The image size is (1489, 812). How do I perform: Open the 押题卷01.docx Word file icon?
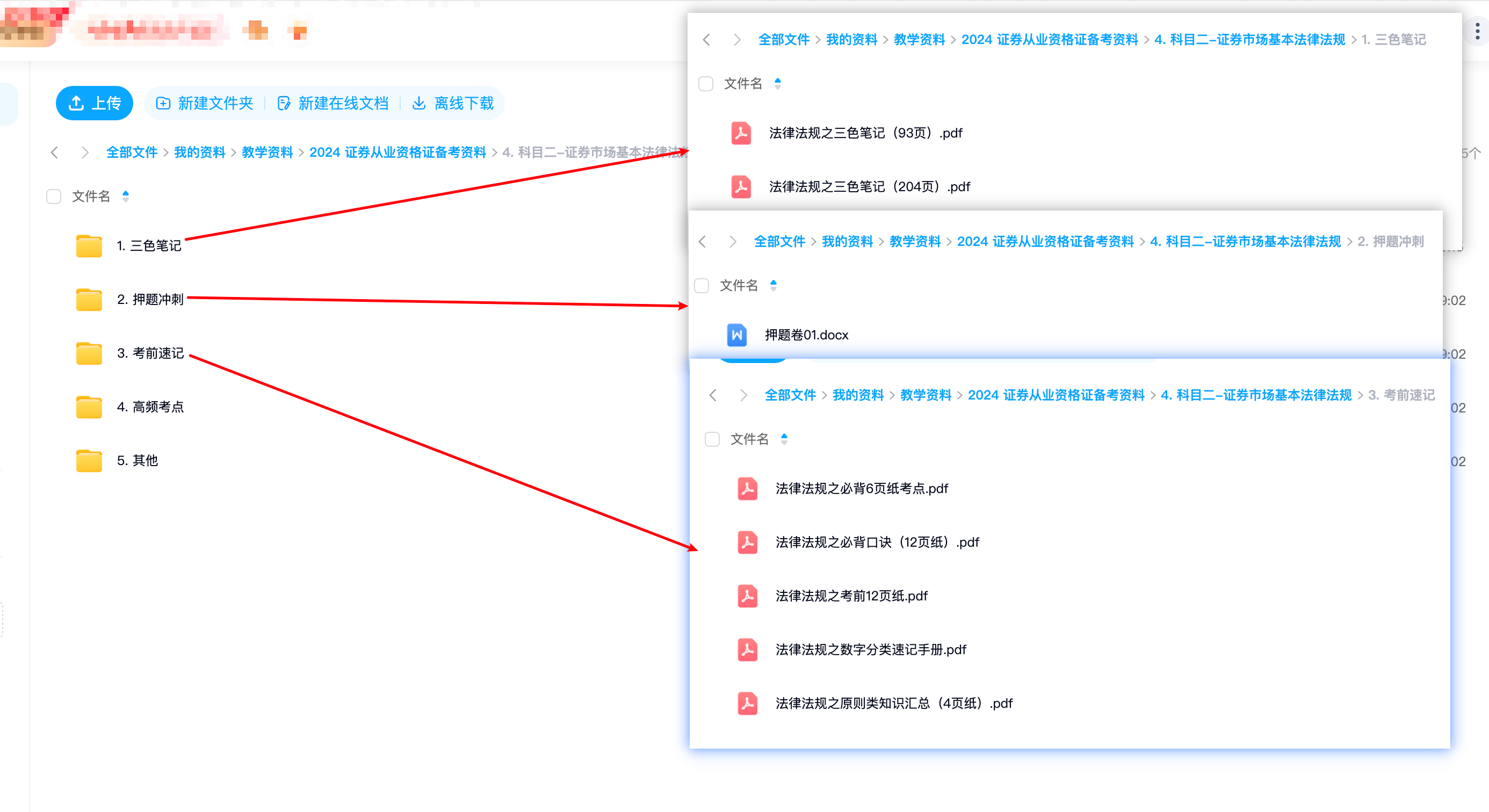[736, 335]
